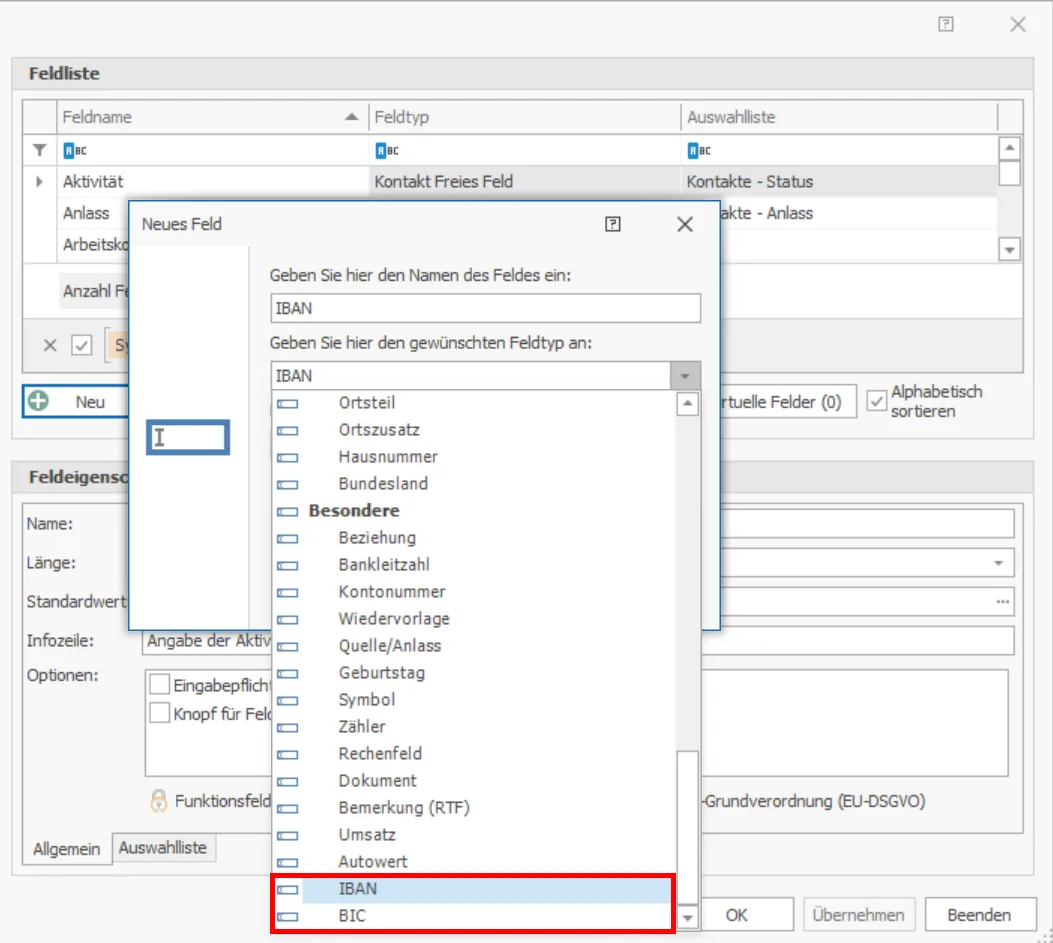Click the scroll-down arrow of the field type list
This screenshot has height=943, width=1053.
(687, 917)
